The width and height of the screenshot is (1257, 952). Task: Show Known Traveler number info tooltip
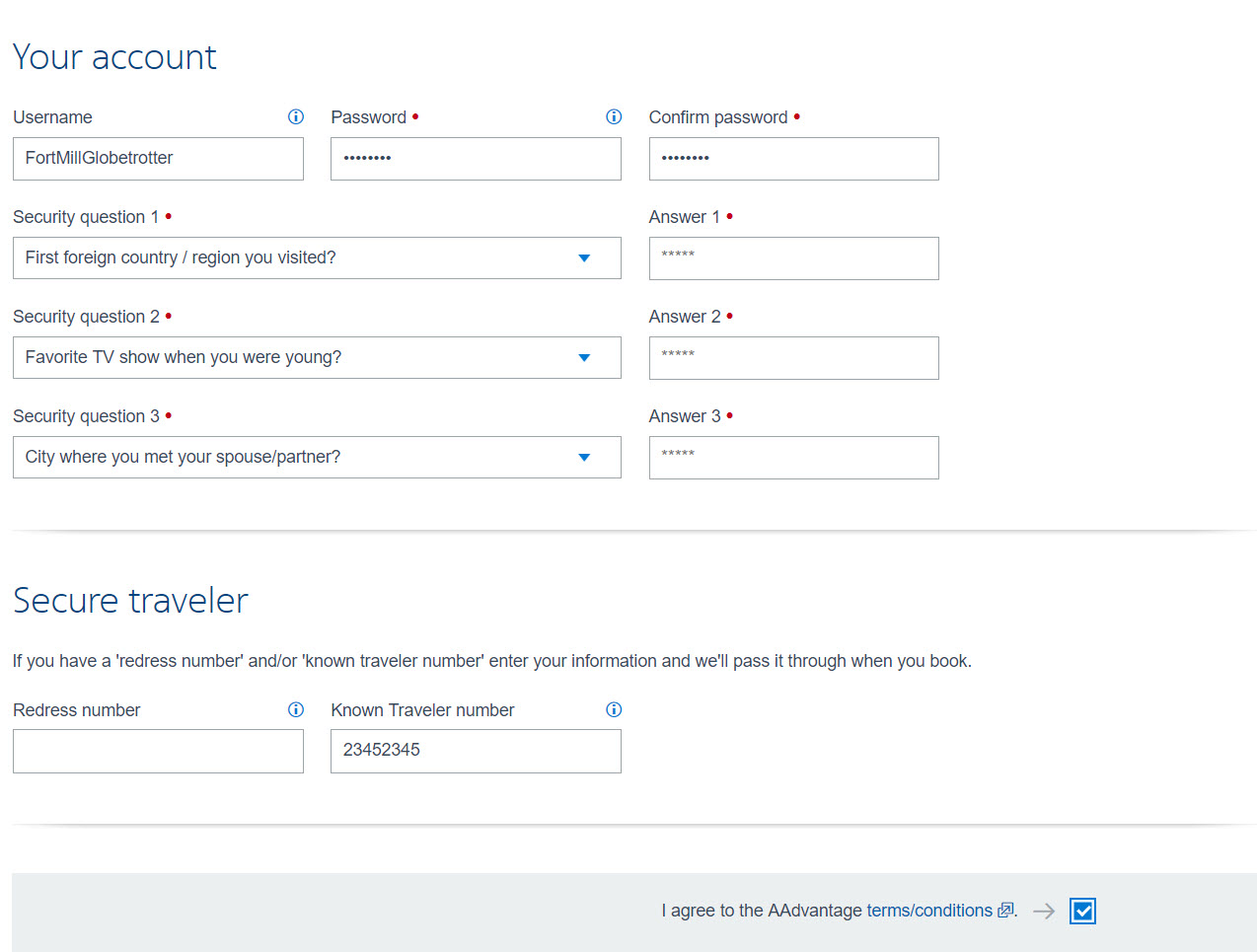pyautogui.click(x=614, y=709)
